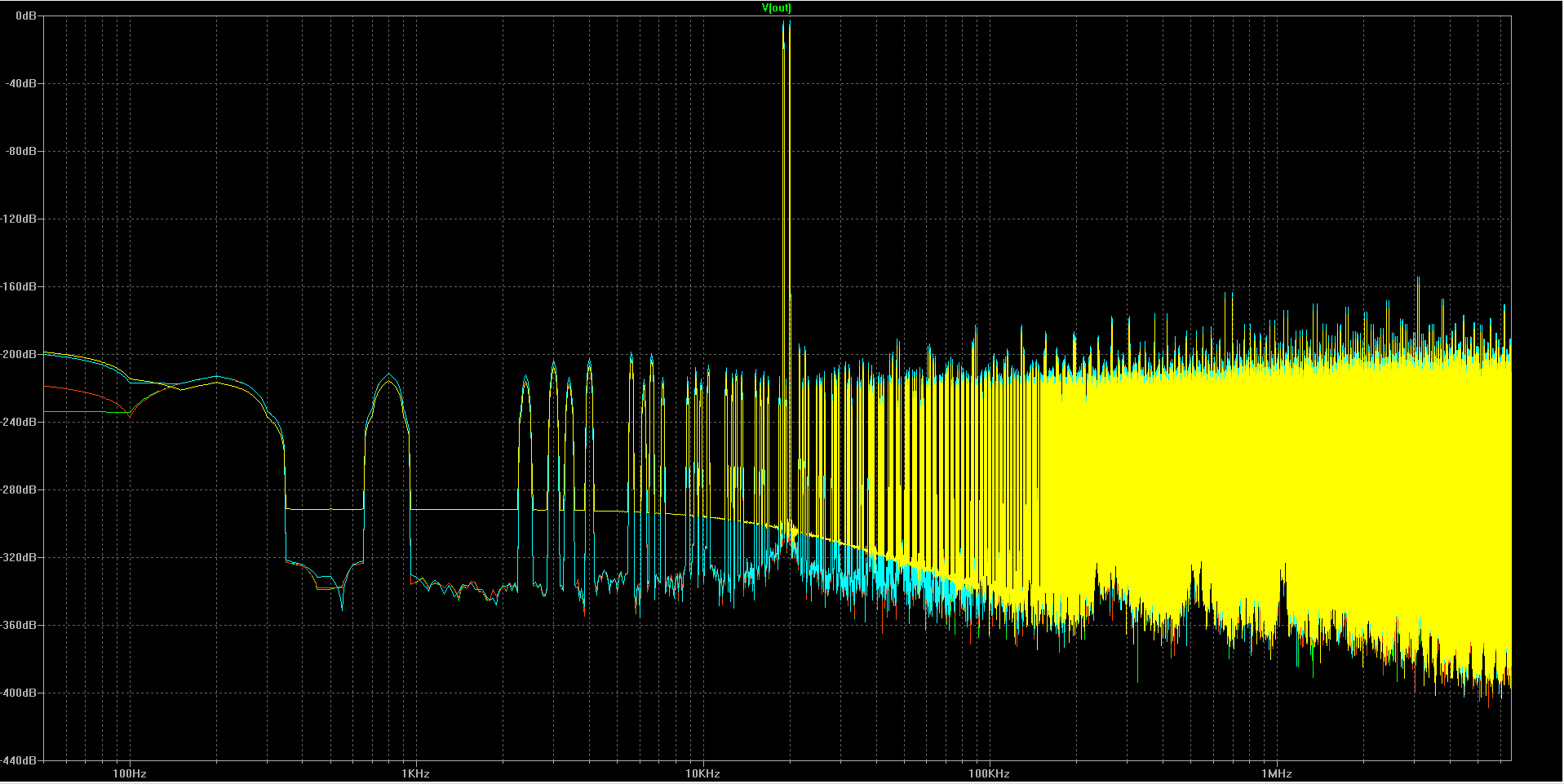Click the 0dB vertical axis label
Image resolution: width=1564 pixels, height=784 pixels.
27,16
